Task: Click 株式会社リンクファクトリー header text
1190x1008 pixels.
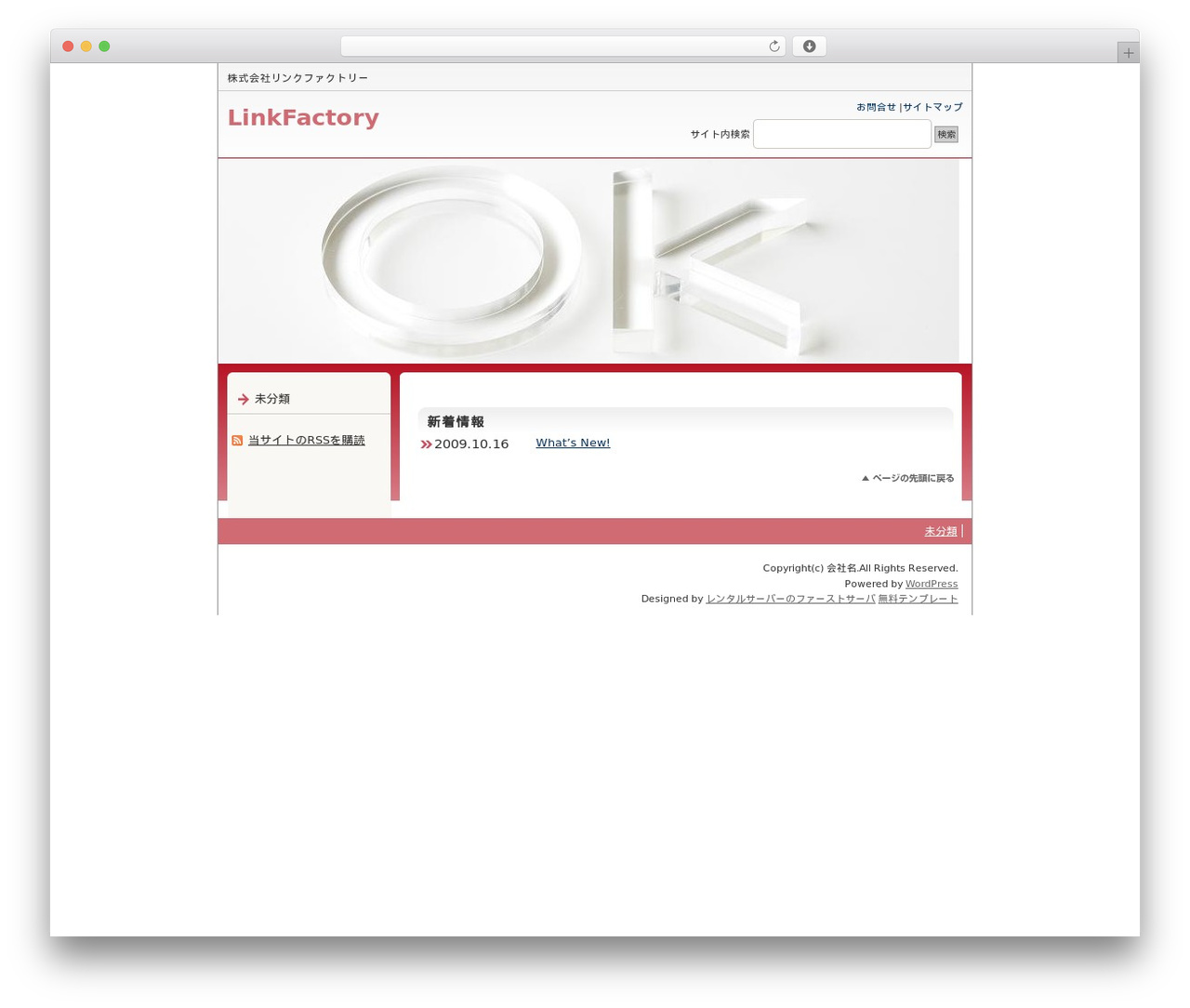Action: click(297, 78)
